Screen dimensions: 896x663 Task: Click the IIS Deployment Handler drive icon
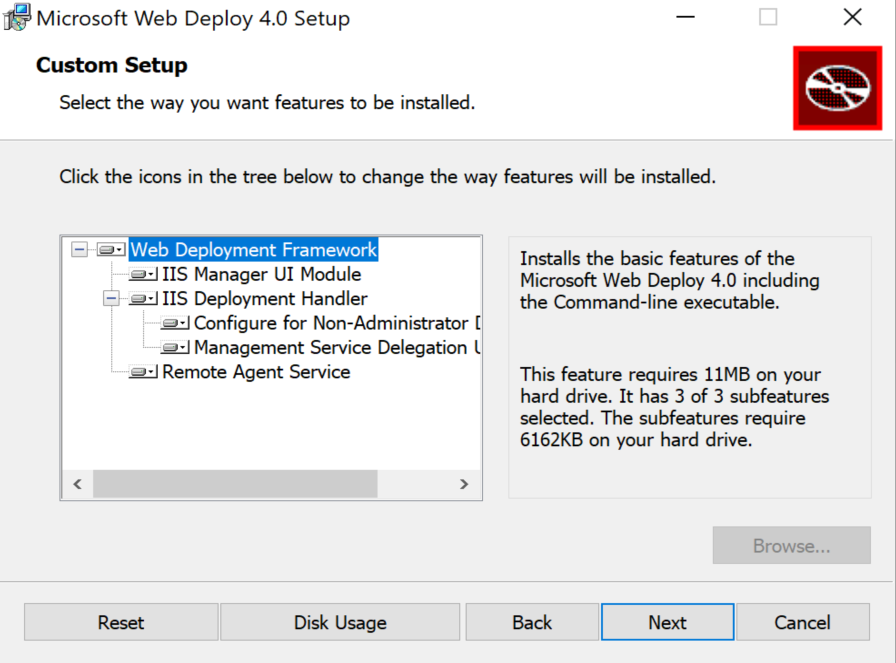143,299
